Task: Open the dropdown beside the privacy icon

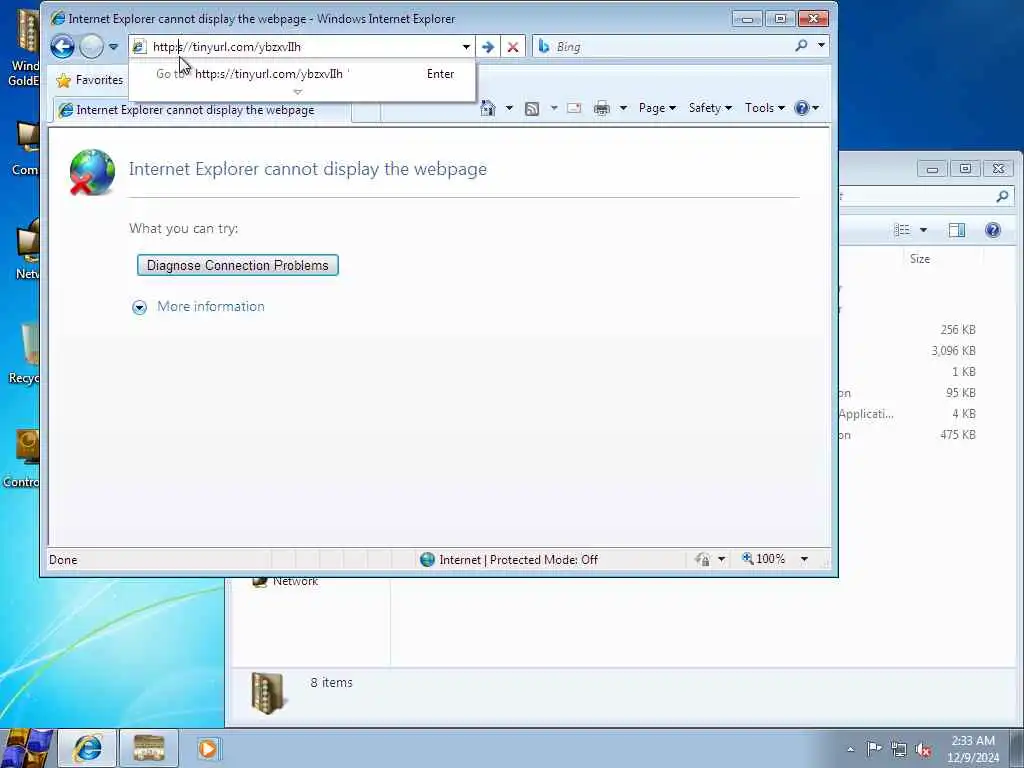Action: click(x=722, y=559)
